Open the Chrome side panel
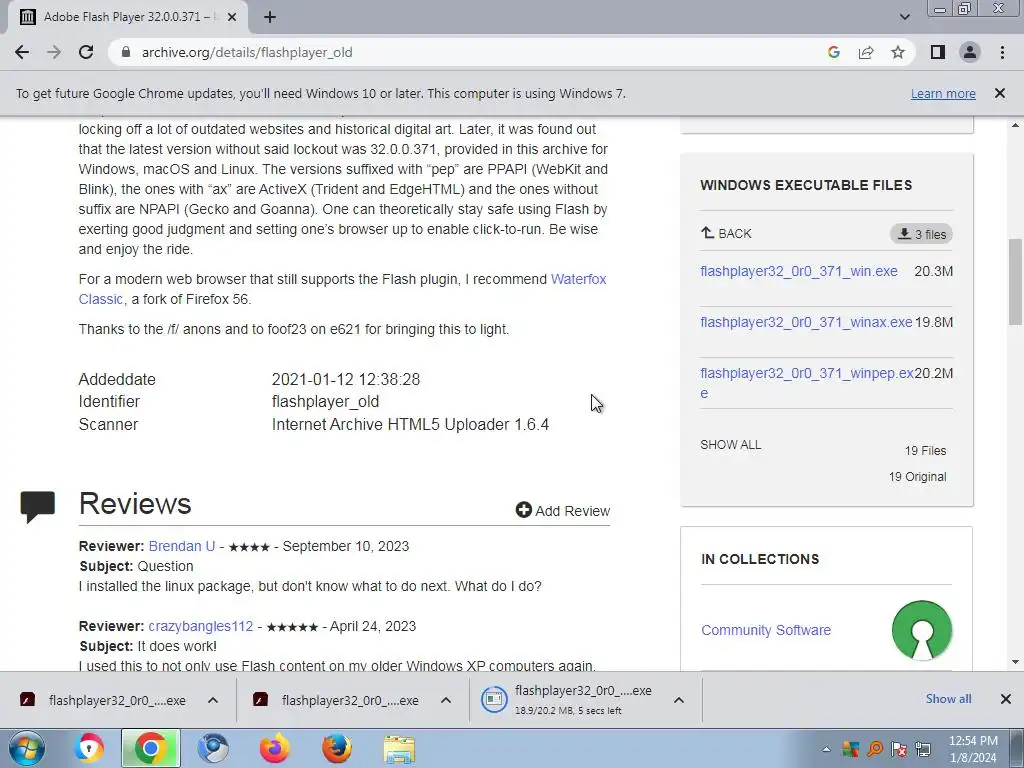Viewport: 1024px width, 768px height. coord(938,52)
